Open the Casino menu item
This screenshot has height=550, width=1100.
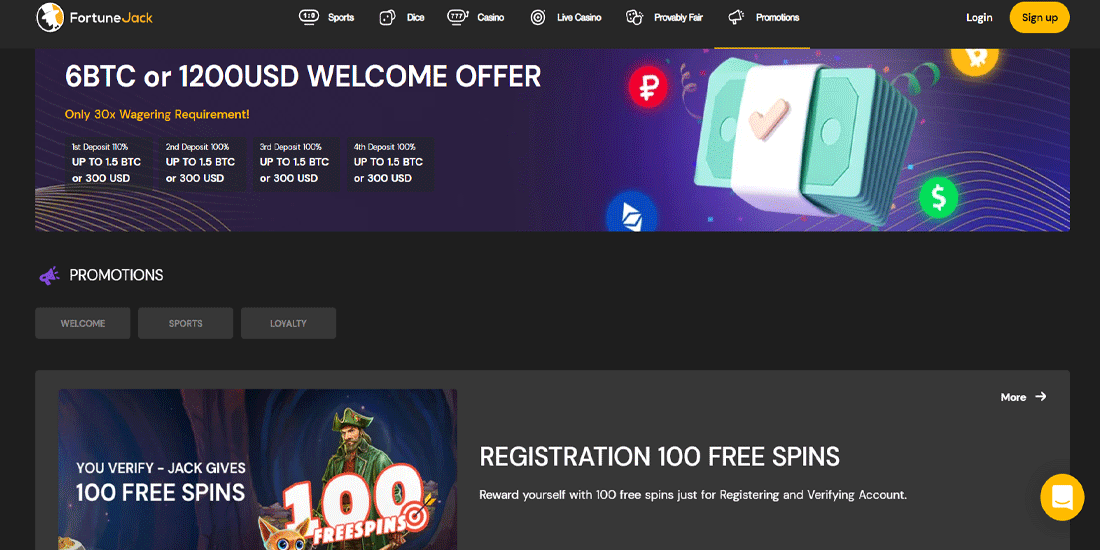490,18
